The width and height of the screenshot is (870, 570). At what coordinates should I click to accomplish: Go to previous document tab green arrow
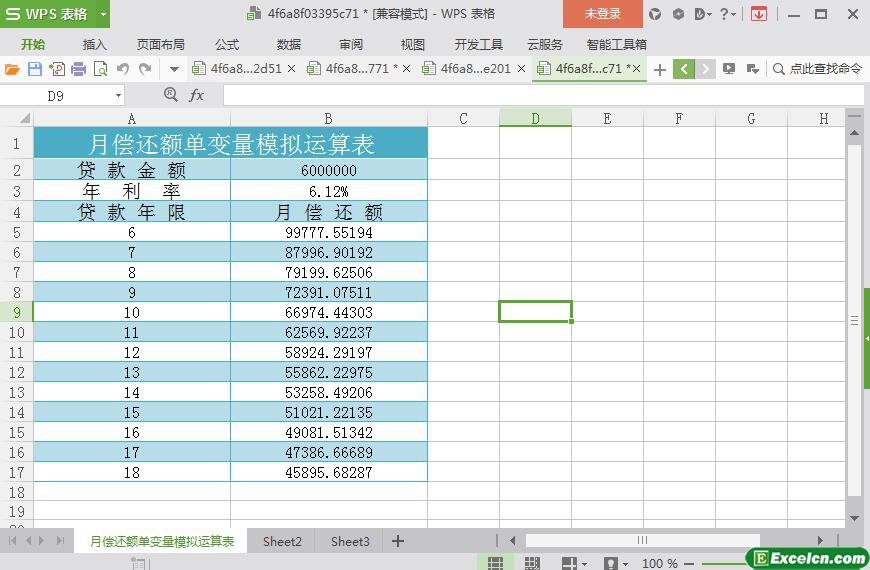[684, 69]
